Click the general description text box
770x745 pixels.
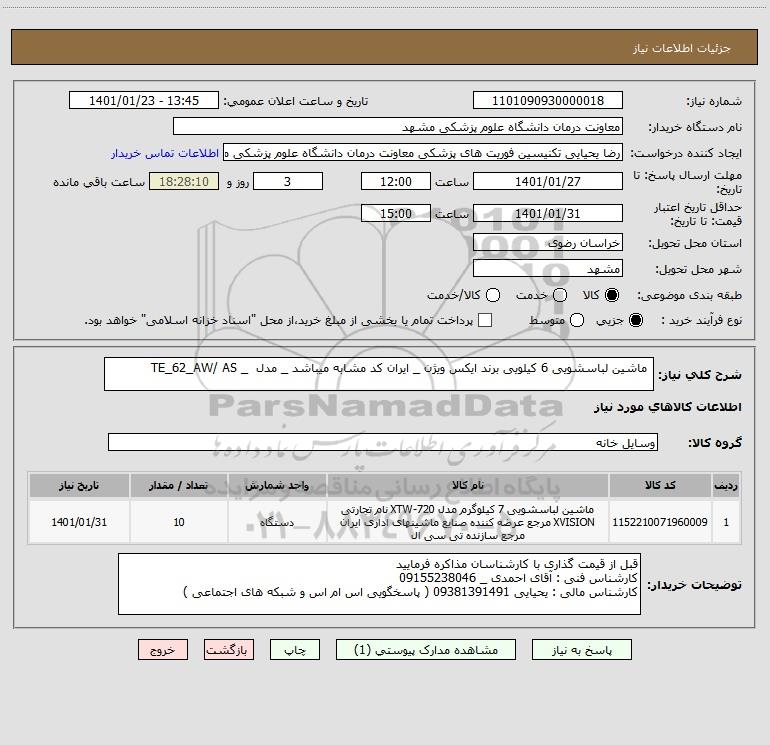[379, 374]
